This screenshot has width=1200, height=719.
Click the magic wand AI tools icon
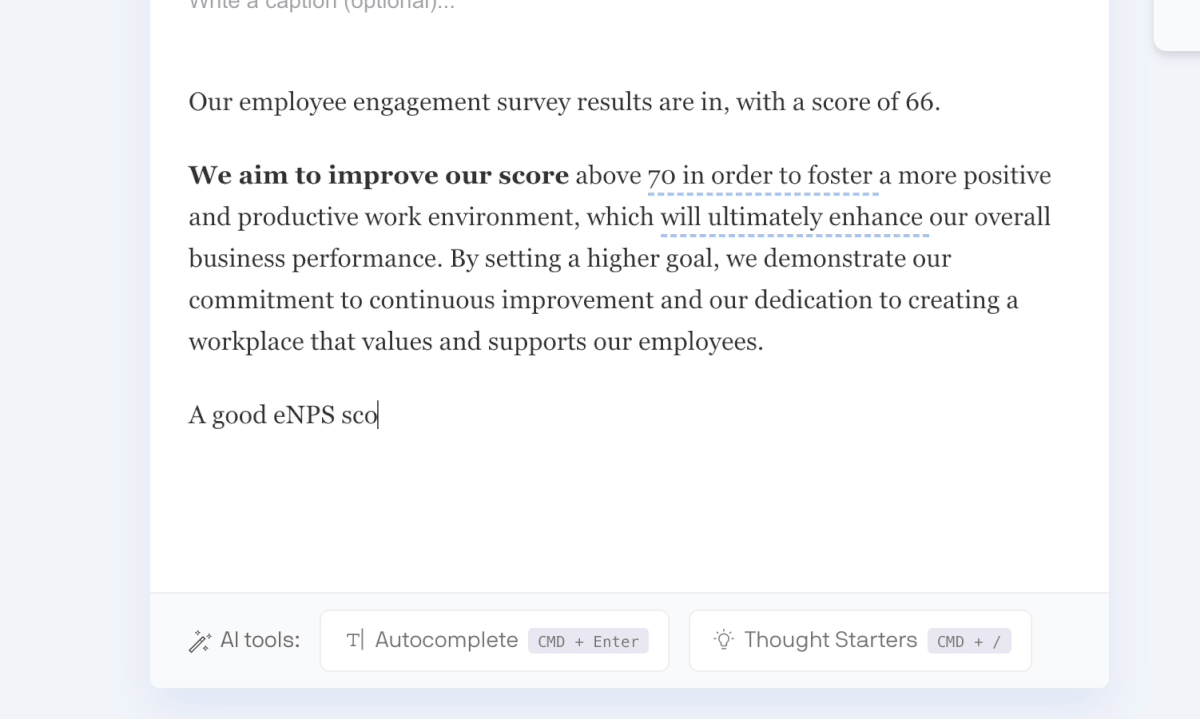[x=200, y=641]
